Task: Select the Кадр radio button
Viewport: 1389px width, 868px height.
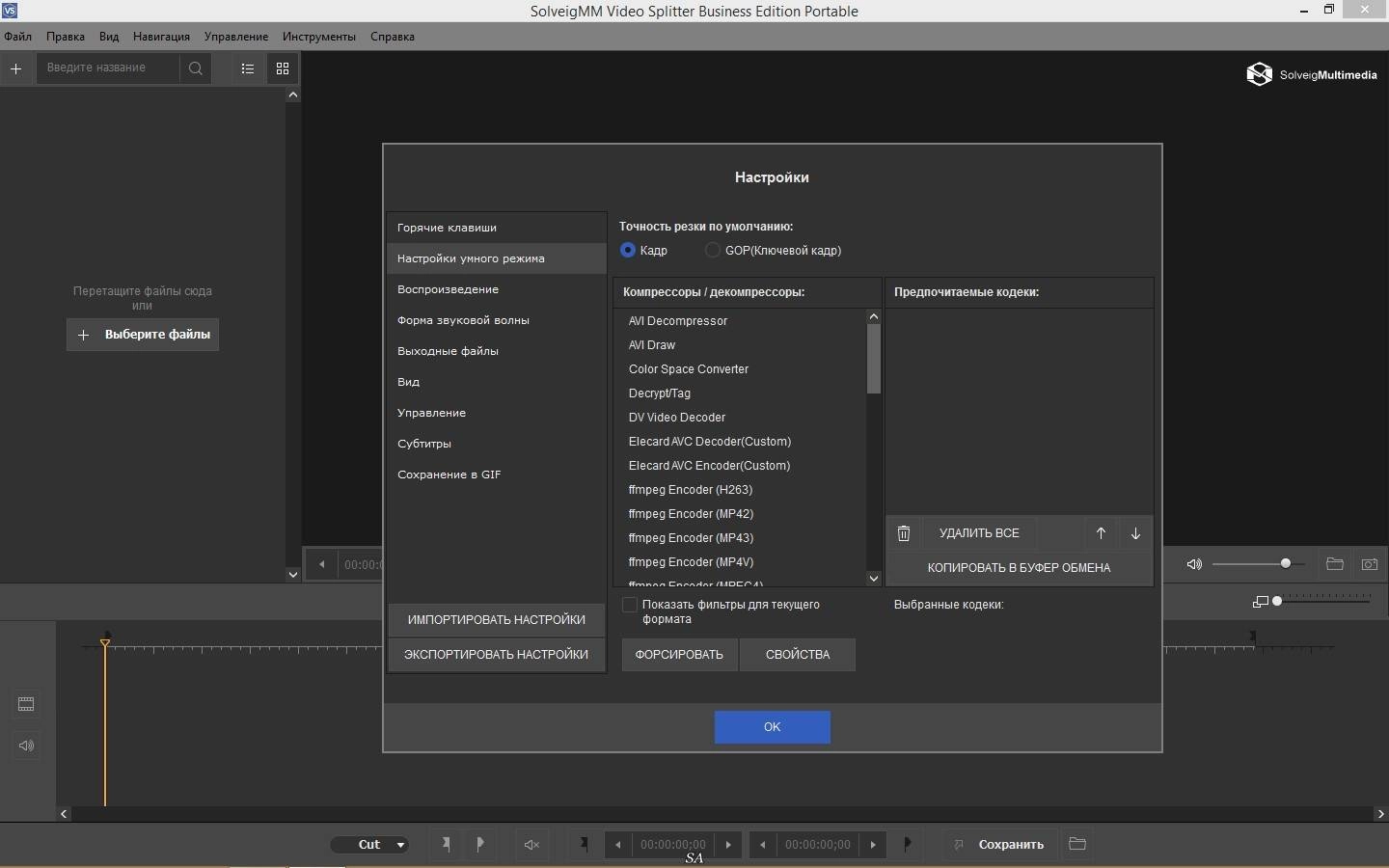Action: pyautogui.click(x=628, y=250)
